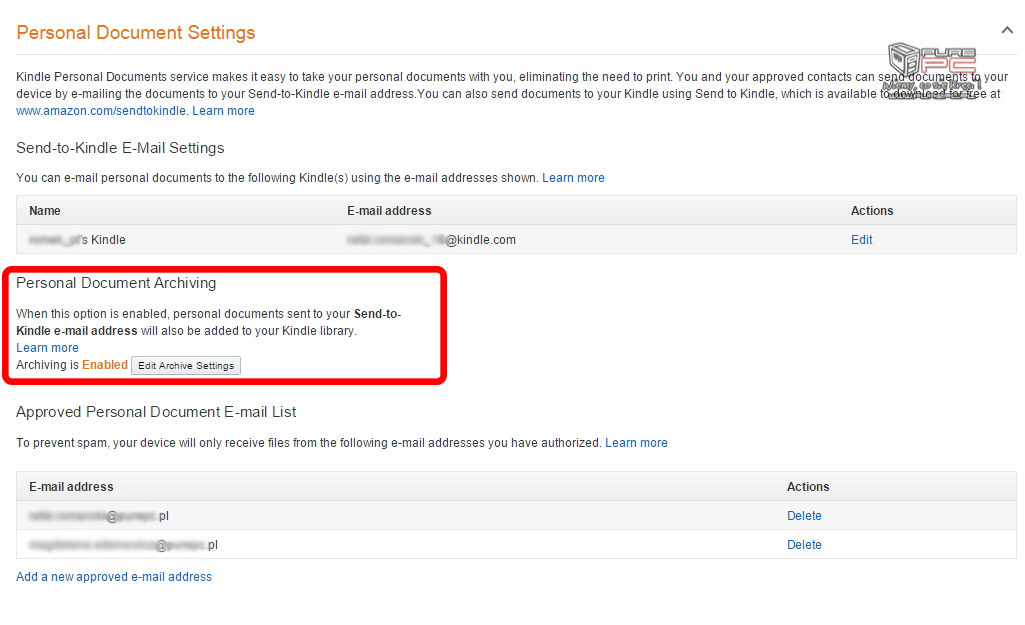Select the first approved e-mail ending in .pl
1025x625 pixels.
[99, 516]
